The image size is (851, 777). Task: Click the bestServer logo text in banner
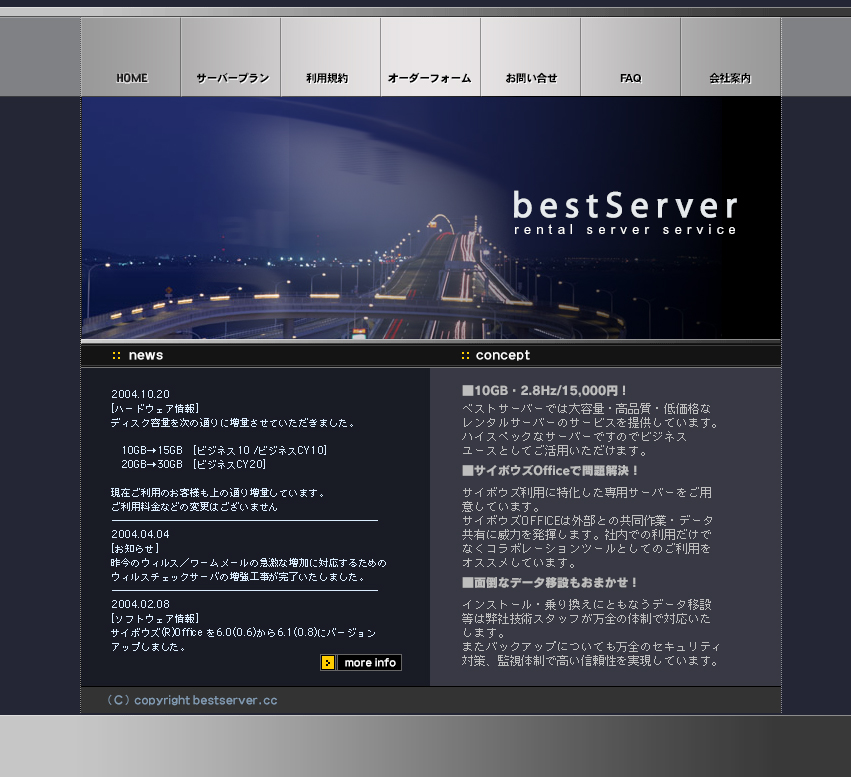point(625,206)
